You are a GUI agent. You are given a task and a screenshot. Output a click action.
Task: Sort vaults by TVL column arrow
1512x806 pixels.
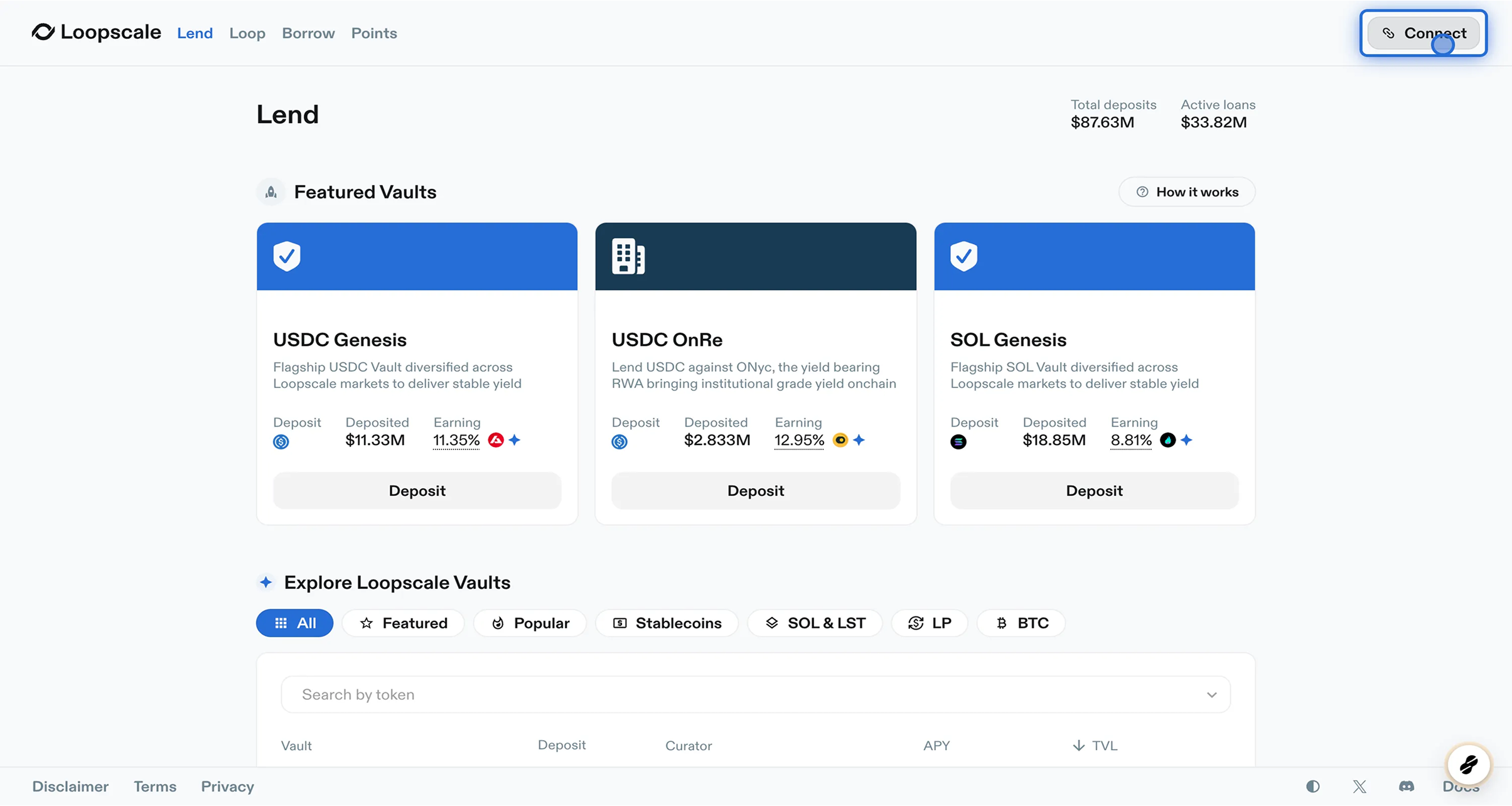1078,745
